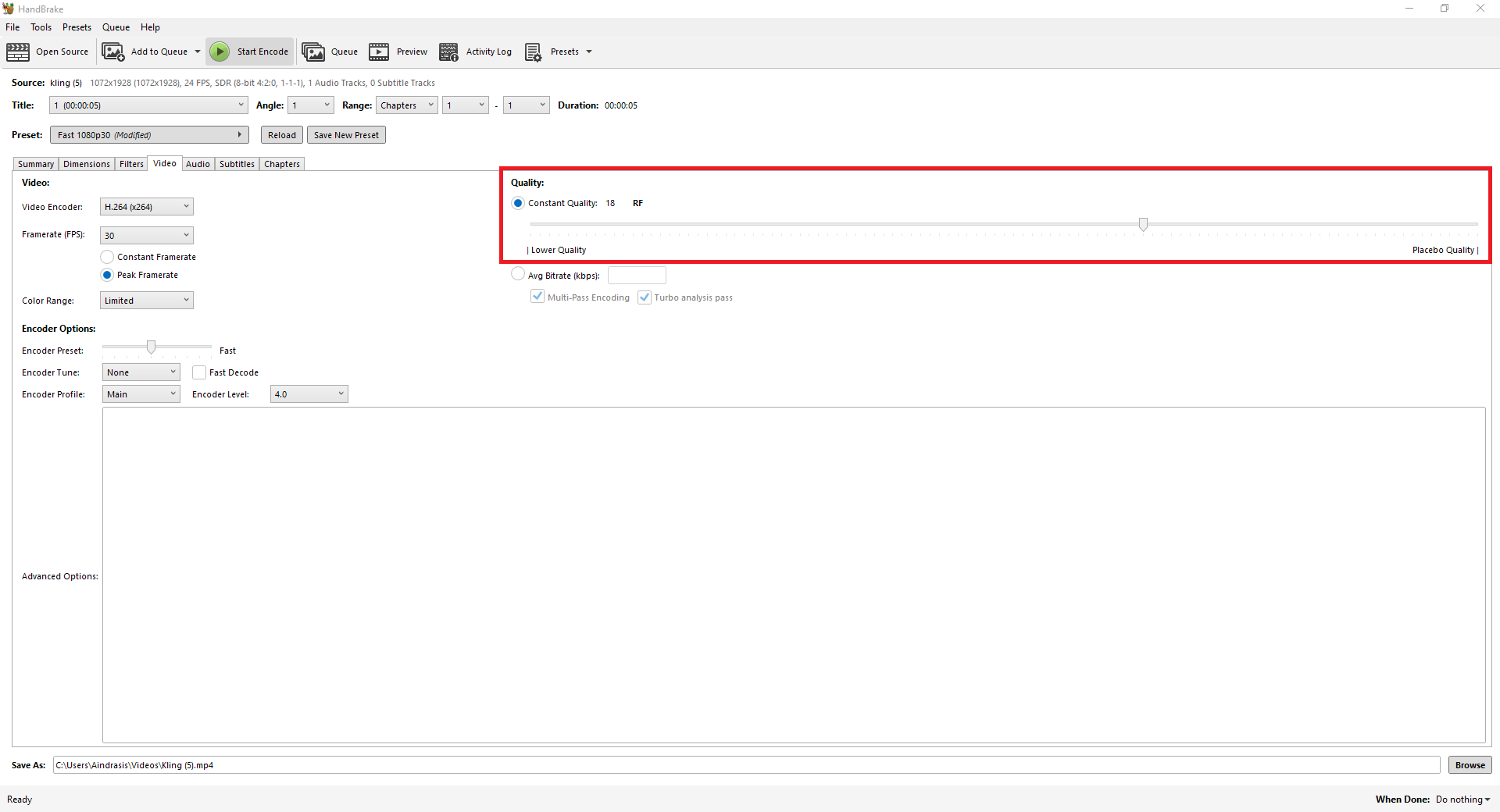This screenshot has width=1500, height=812.
Task: Open the Video Encoder dropdown
Action: 147,207
